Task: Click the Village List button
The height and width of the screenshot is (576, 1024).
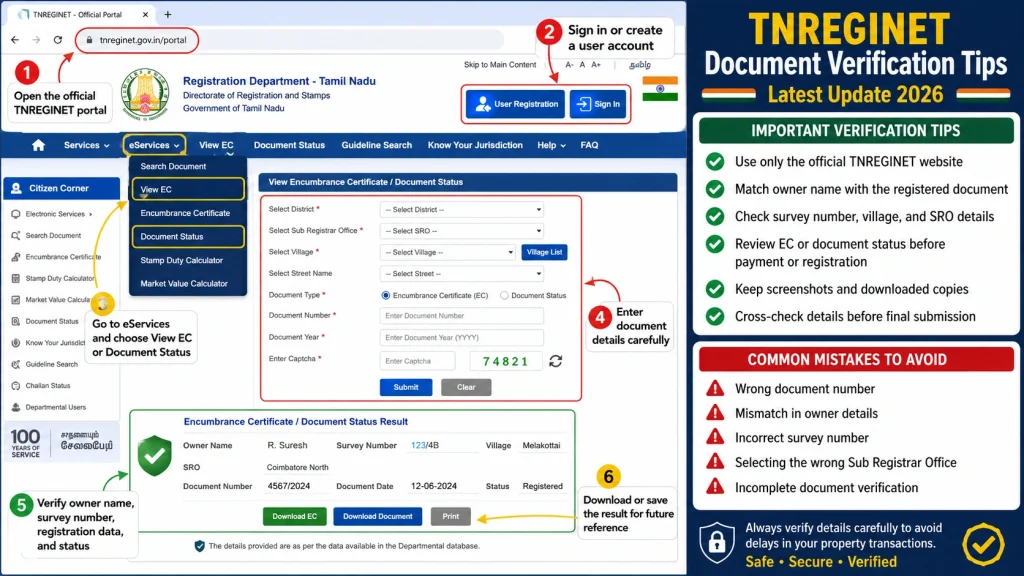Action: click(544, 252)
